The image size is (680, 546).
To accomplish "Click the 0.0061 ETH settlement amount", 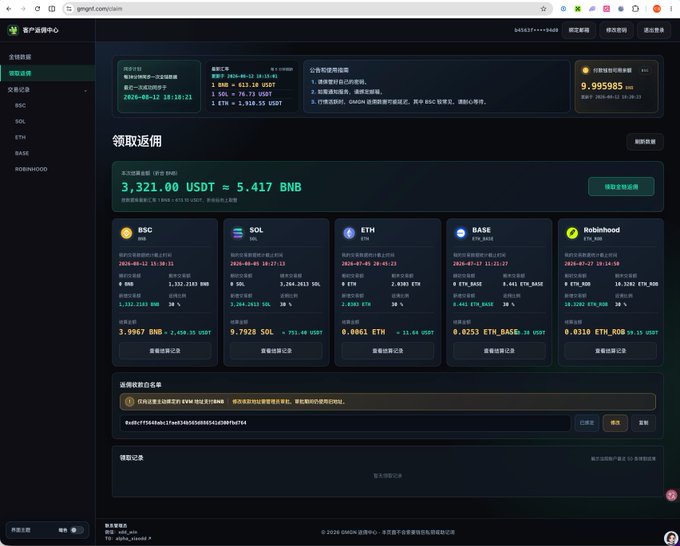I will pos(363,332).
